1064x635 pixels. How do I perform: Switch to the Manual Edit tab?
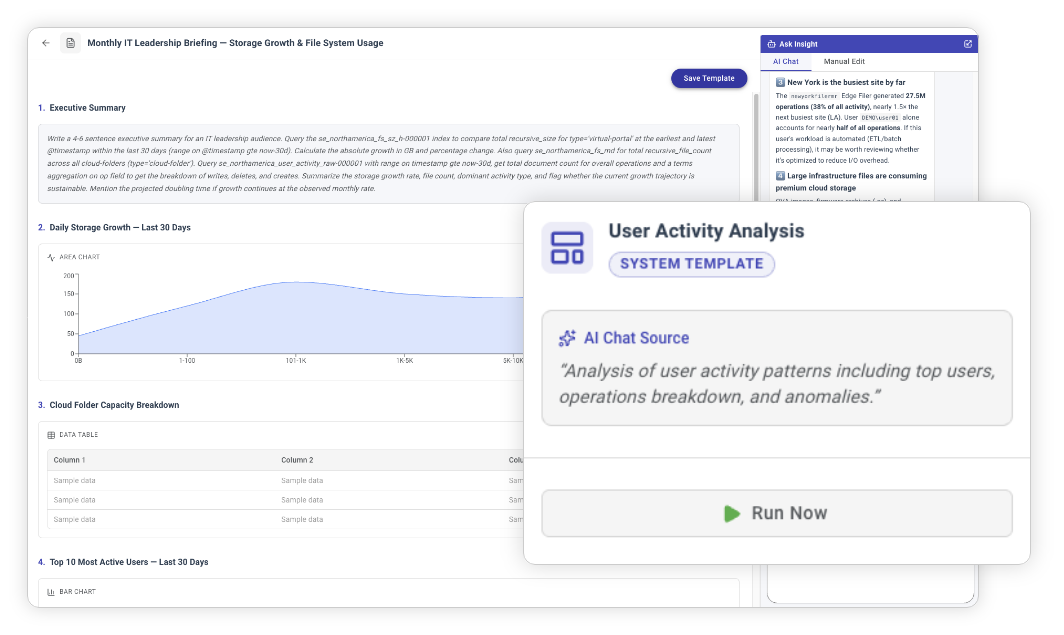pyautogui.click(x=844, y=62)
